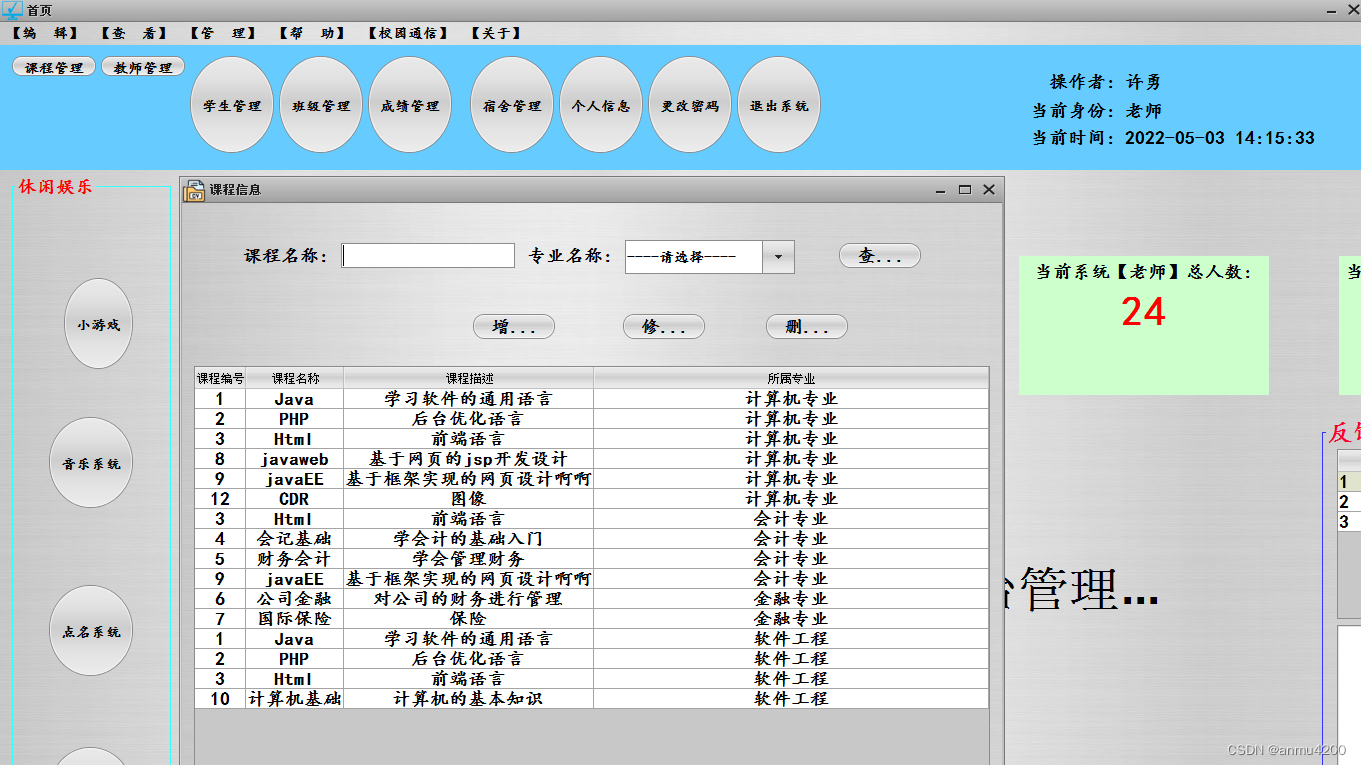Open the 【关于】 menu

[496, 33]
